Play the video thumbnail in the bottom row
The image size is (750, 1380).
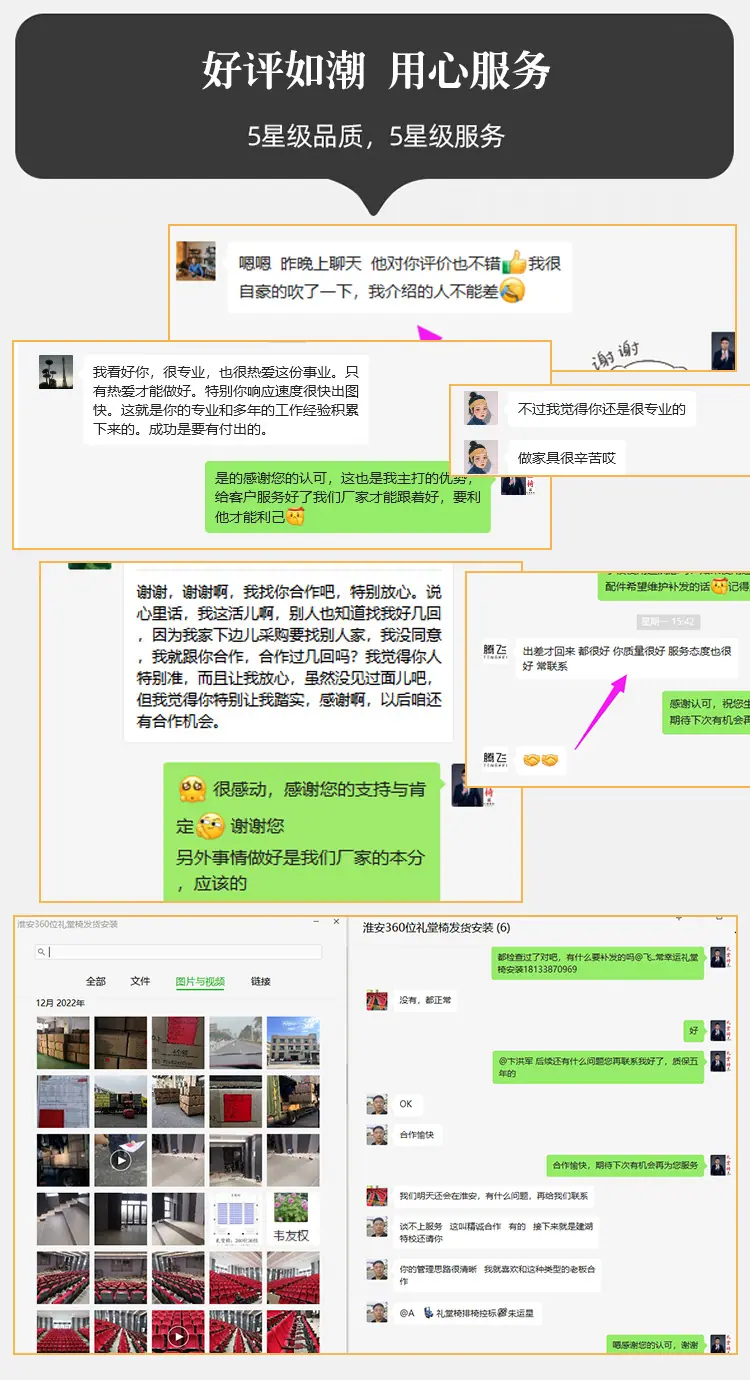[177, 1335]
